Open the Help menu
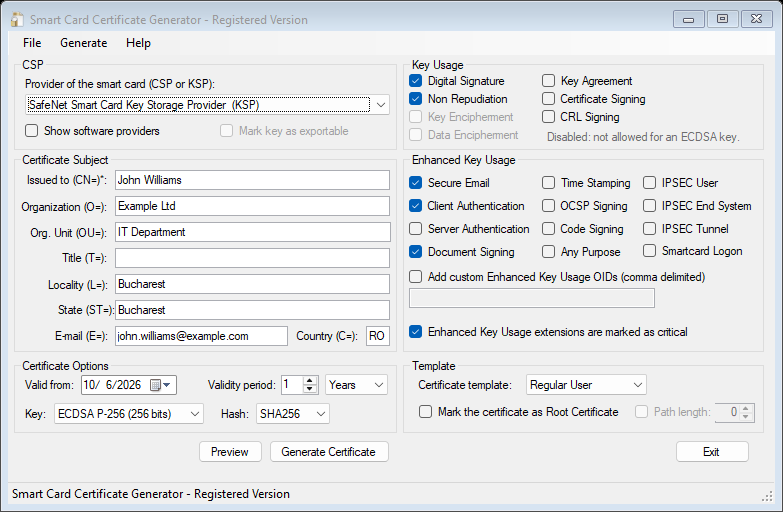 tap(138, 43)
